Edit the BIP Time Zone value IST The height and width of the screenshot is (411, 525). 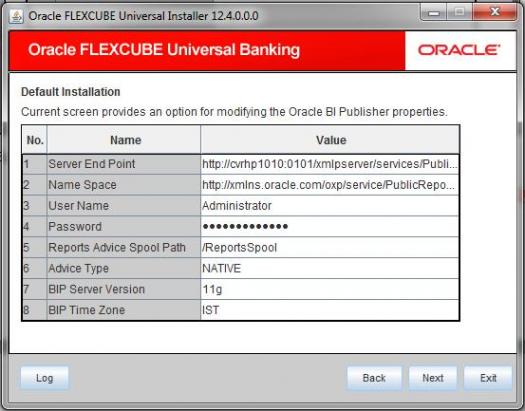pyautogui.click(x=329, y=310)
